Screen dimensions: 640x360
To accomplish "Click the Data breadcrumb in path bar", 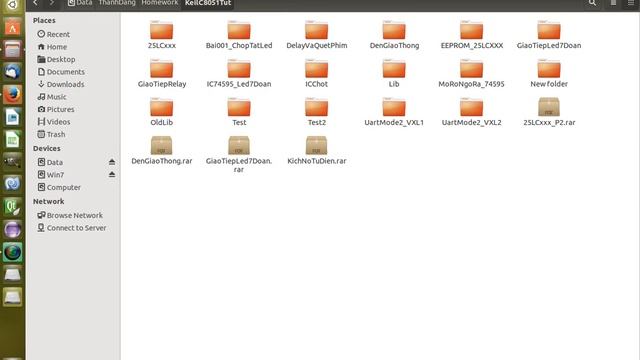I will [80, 3].
